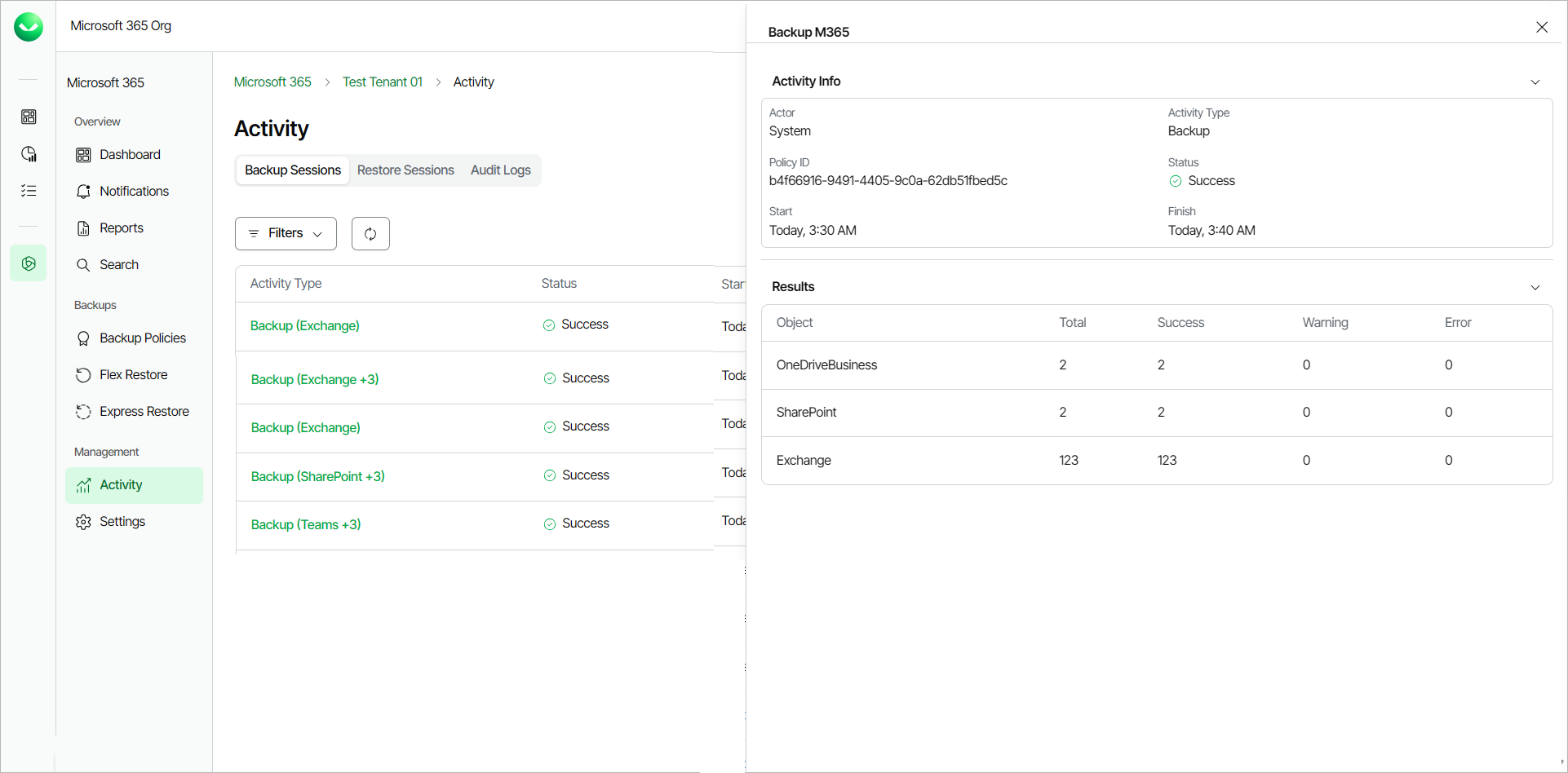The width and height of the screenshot is (1568, 773).
Task: Collapse the Activity Info section
Action: pyautogui.click(x=1535, y=82)
